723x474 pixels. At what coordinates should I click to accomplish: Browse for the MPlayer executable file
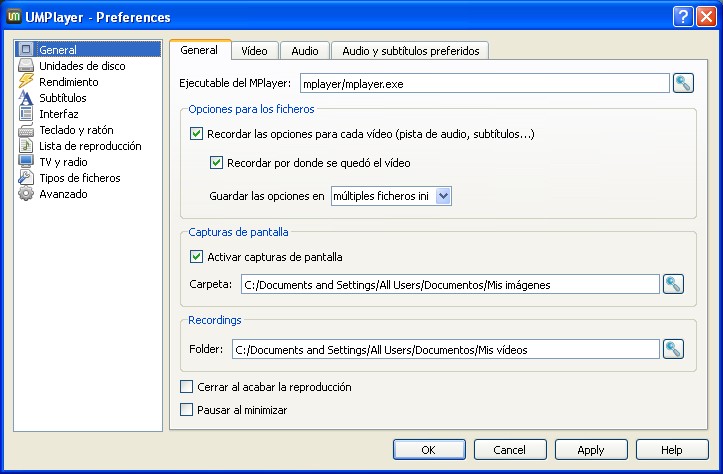(x=683, y=83)
